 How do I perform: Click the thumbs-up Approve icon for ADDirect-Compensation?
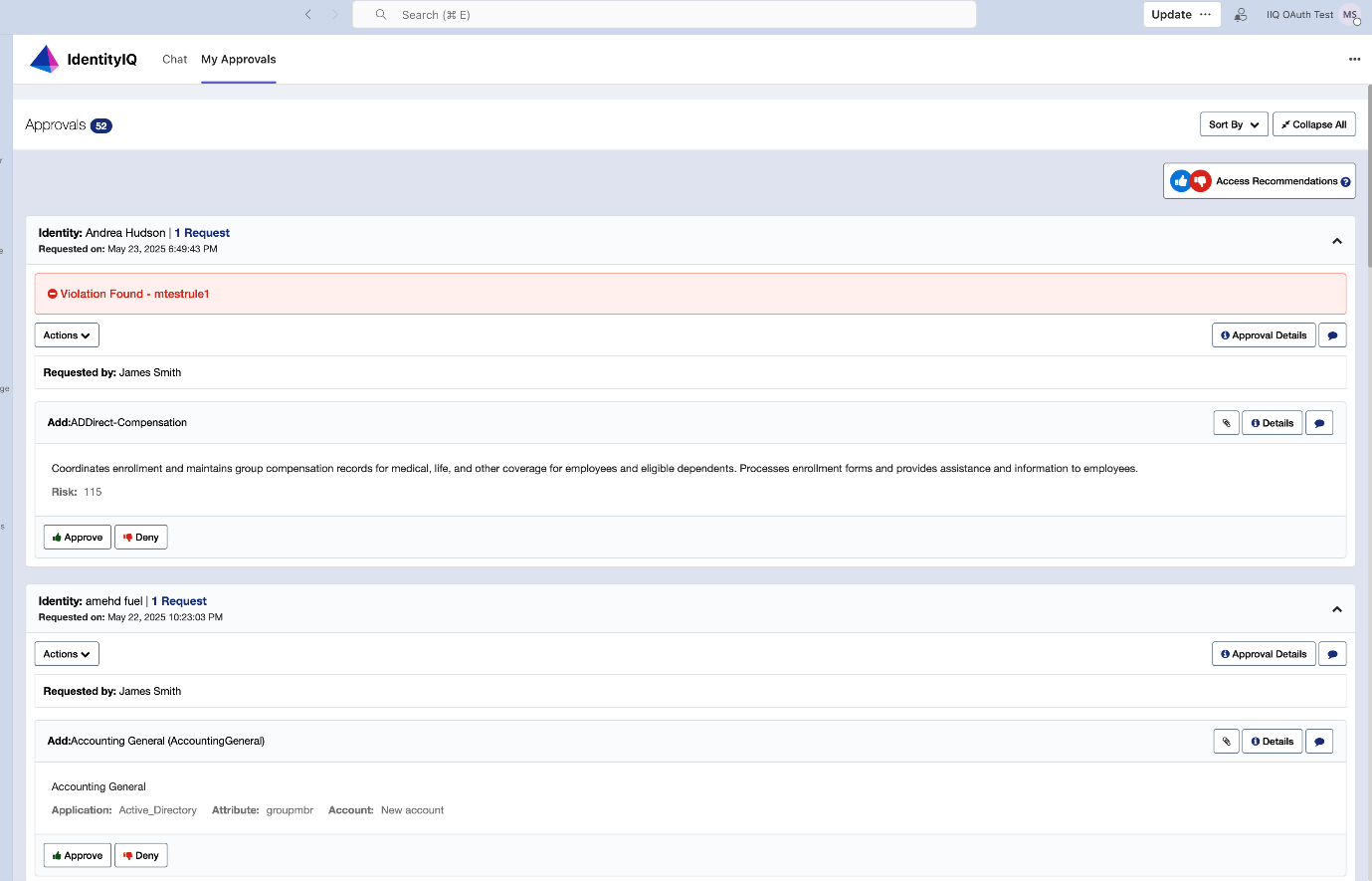pyautogui.click(x=56, y=537)
